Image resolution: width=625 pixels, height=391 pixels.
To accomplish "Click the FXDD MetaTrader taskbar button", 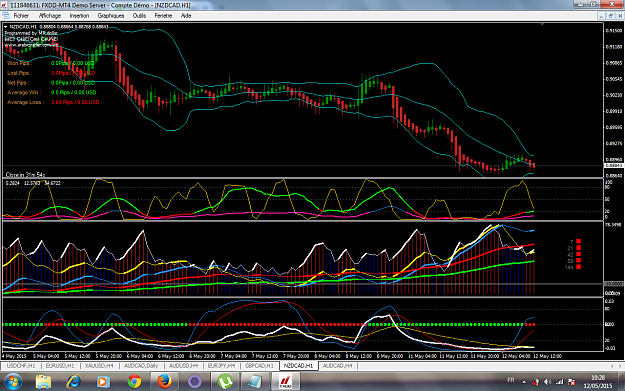I will tap(285, 382).
